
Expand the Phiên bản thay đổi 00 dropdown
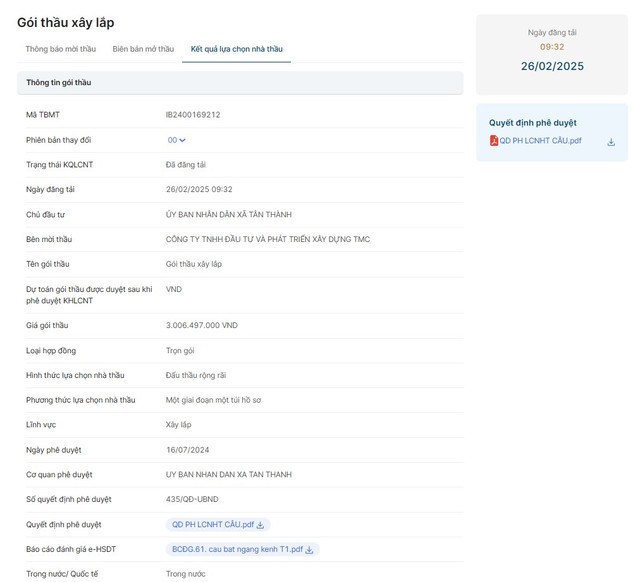(177, 140)
